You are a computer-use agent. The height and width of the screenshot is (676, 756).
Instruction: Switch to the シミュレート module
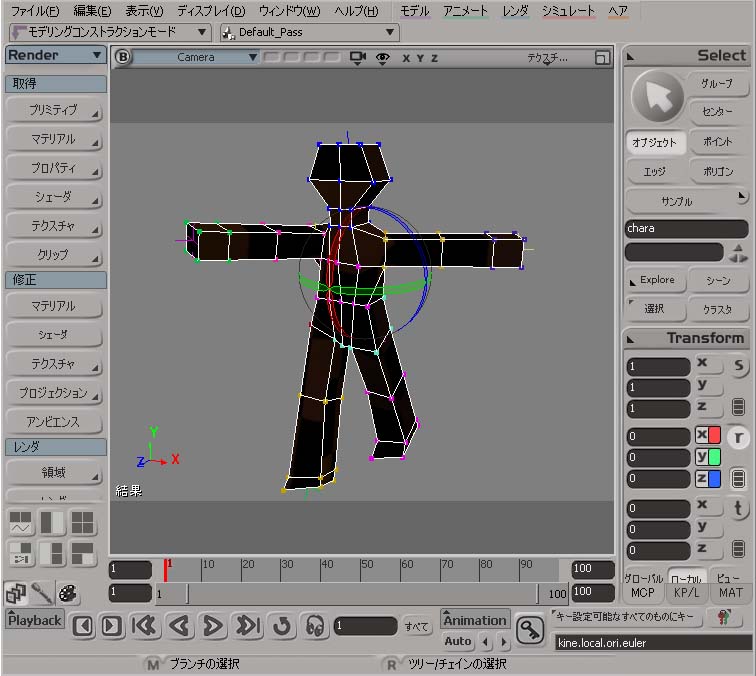[568, 11]
